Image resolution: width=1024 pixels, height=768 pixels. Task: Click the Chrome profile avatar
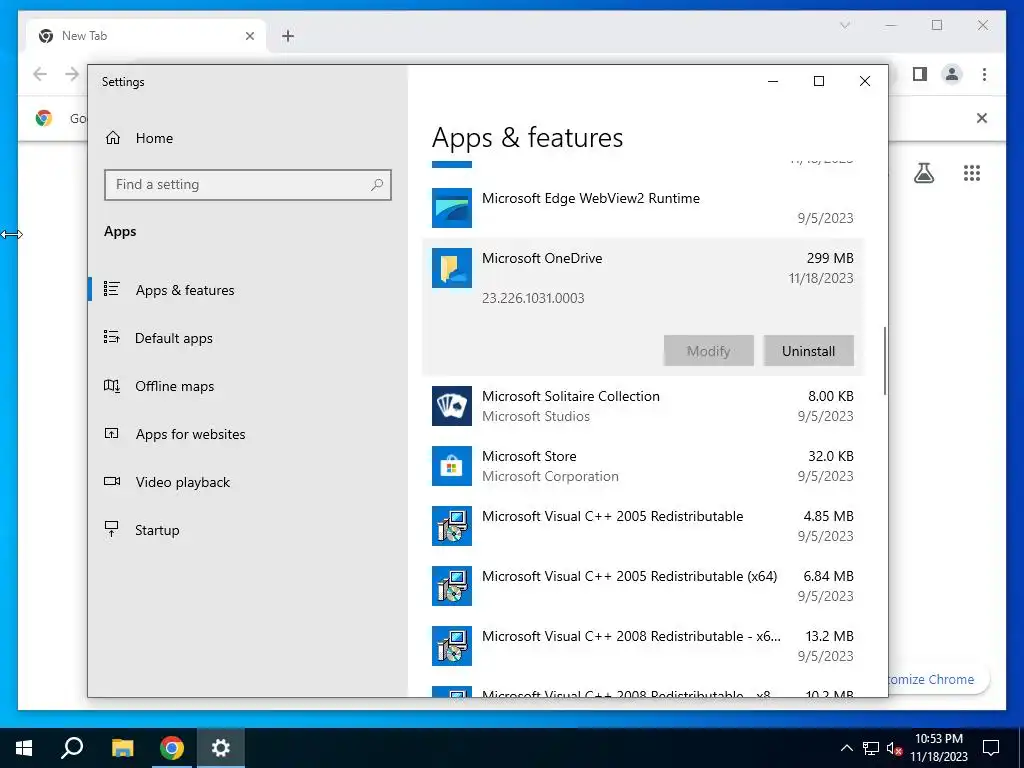point(952,74)
